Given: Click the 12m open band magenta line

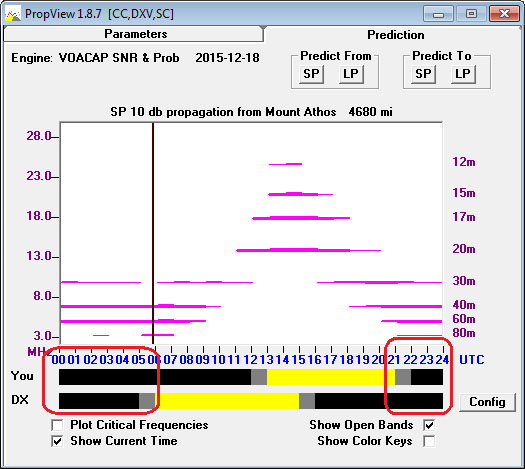Looking at the screenshot, I should pos(285,164).
